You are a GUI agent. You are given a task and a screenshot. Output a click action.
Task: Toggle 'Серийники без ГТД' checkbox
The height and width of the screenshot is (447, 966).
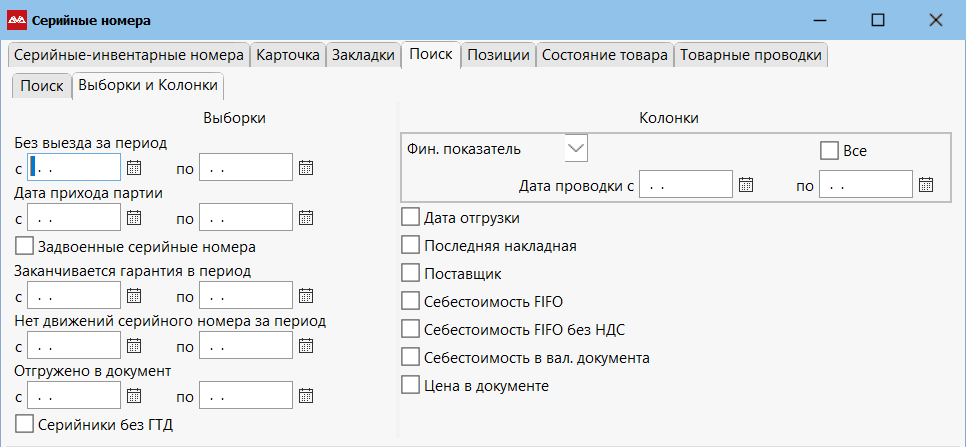[x=25, y=424]
